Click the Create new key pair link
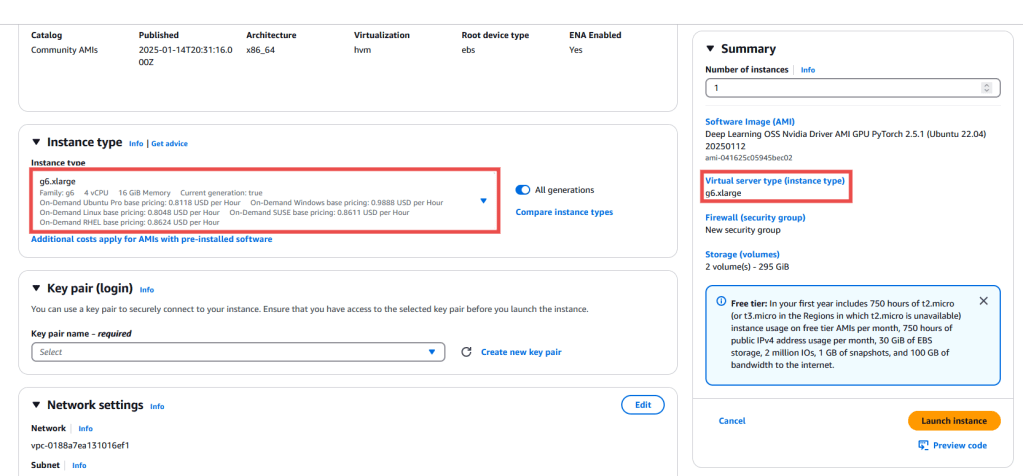 click(521, 352)
